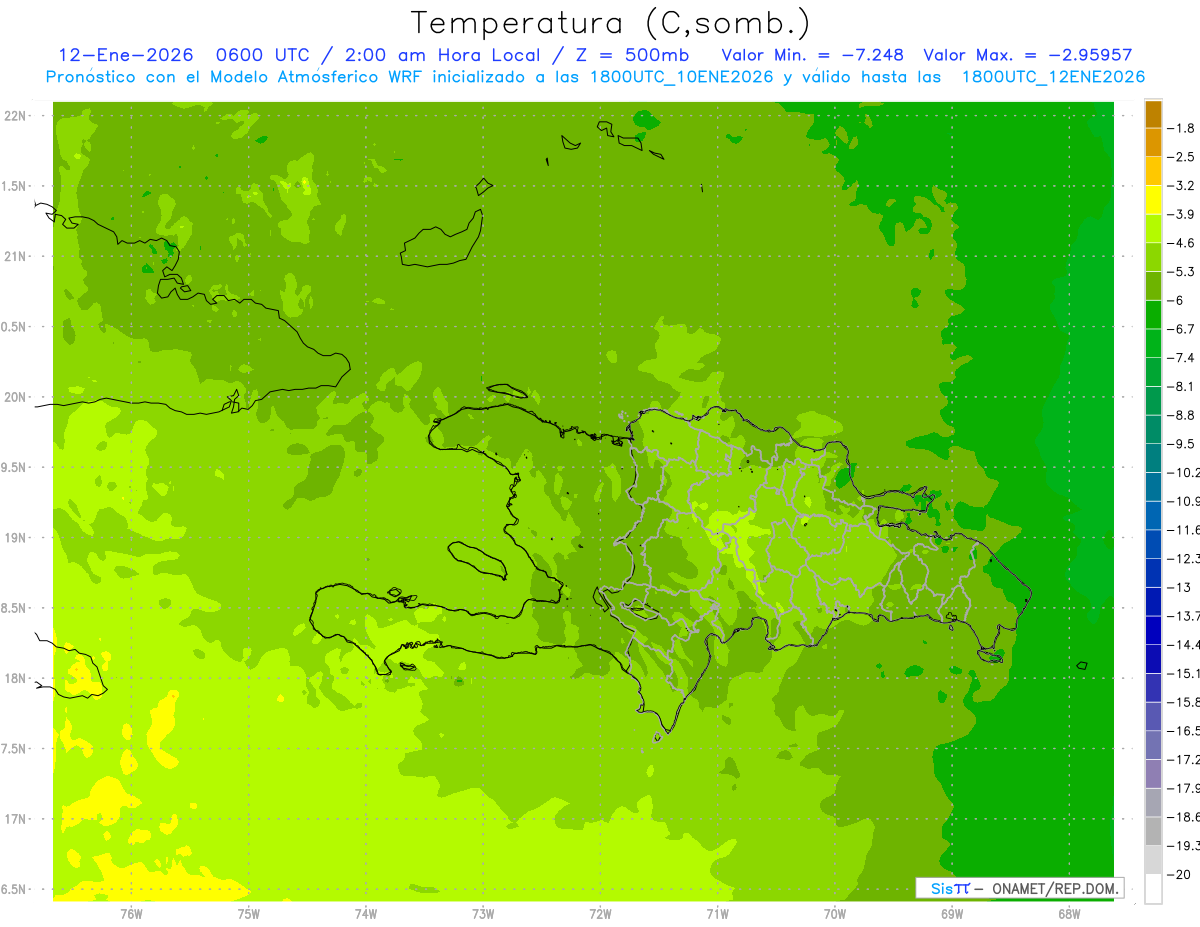Image resolution: width=1200 pixels, height=927 pixels.
Task: Click the '-2.5' colorbar value
Action: tap(1182, 157)
